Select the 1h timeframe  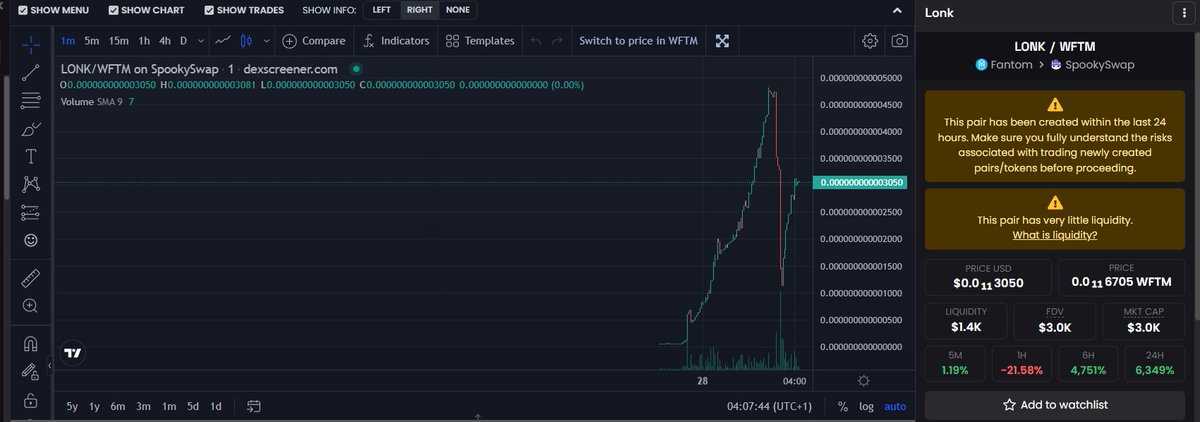point(144,41)
